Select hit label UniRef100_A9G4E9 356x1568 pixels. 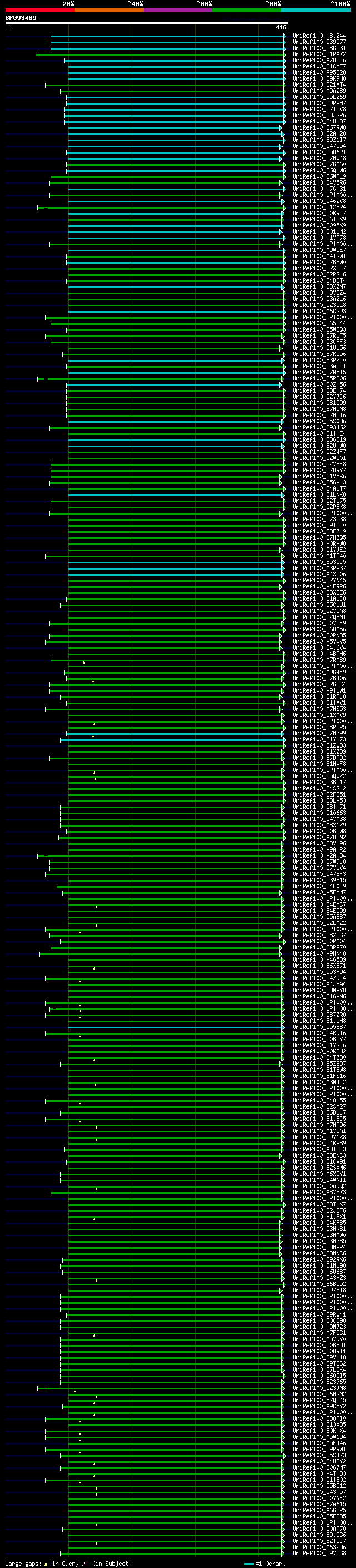[319, 672]
